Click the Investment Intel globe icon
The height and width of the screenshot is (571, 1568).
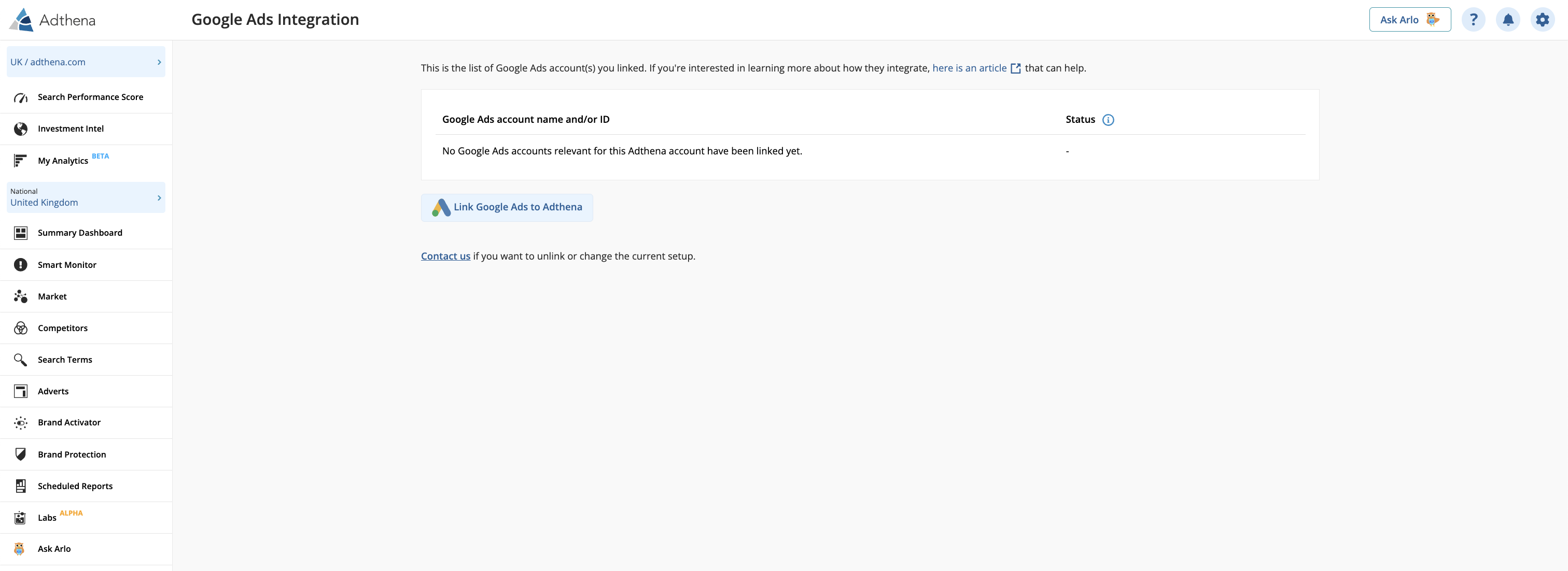point(21,129)
